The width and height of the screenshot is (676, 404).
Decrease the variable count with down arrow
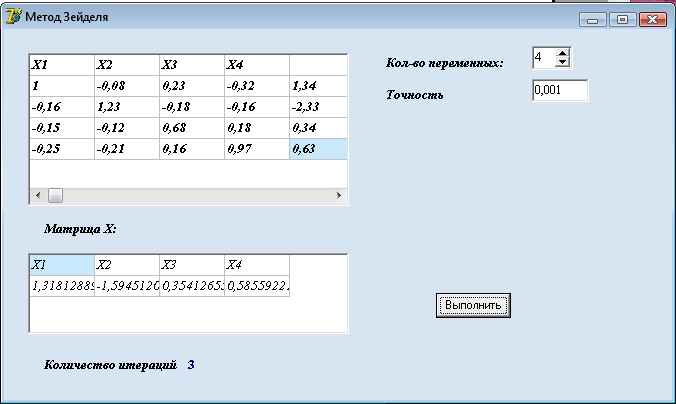[562, 62]
